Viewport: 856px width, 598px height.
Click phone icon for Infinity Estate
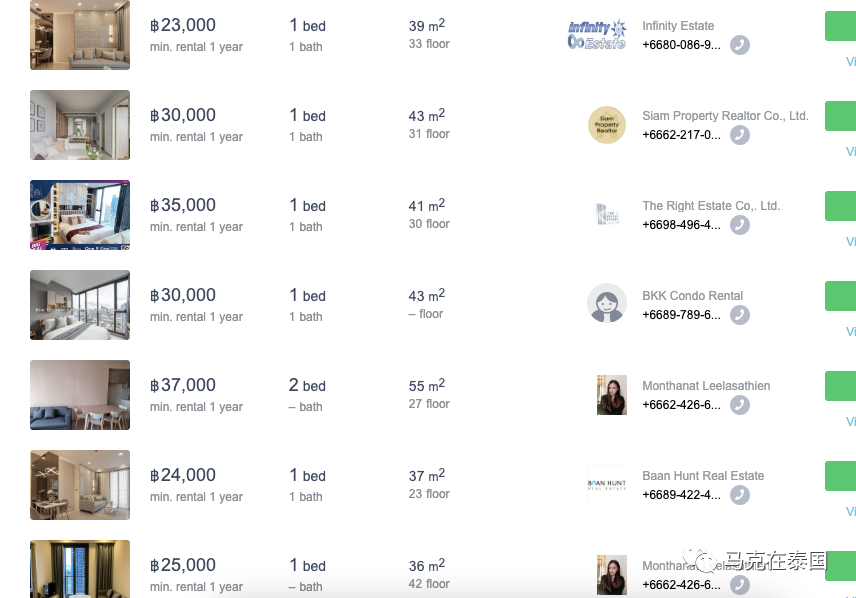coord(740,45)
